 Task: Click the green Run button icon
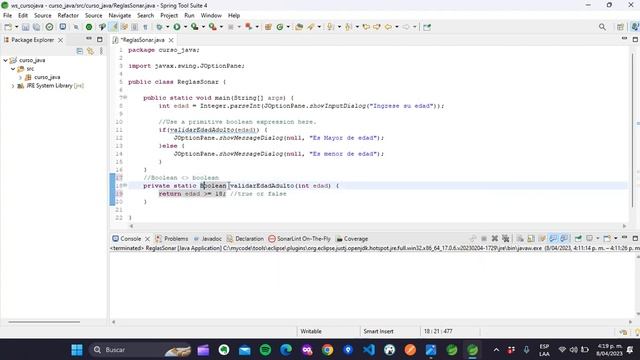coord(177,27)
